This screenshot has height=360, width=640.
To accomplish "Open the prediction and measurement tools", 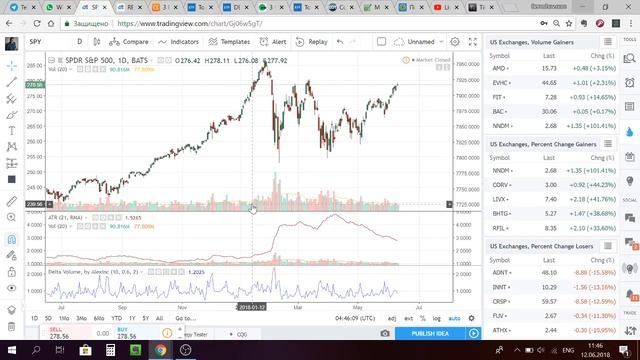I will coord(11,163).
